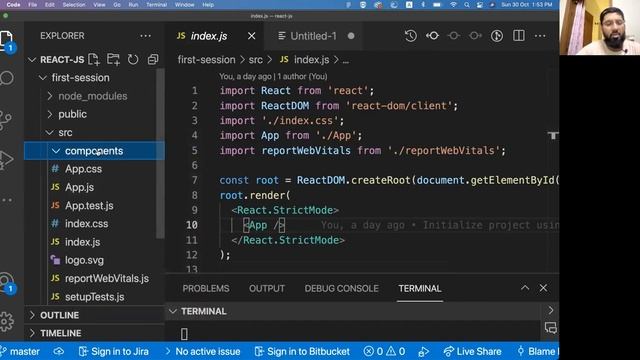Click the share icon beside warnings count
The width and height of the screenshot is (640, 360).
pos(424,351)
